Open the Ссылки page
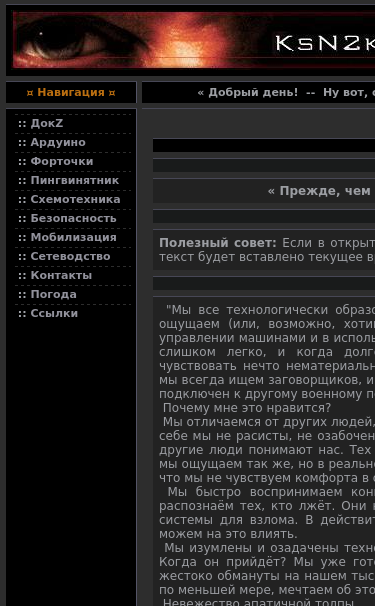The height and width of the screenshot is (606, 375). click(54, 313)
